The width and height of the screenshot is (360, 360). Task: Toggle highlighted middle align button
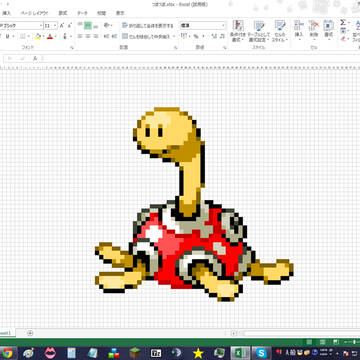[88, 25]
